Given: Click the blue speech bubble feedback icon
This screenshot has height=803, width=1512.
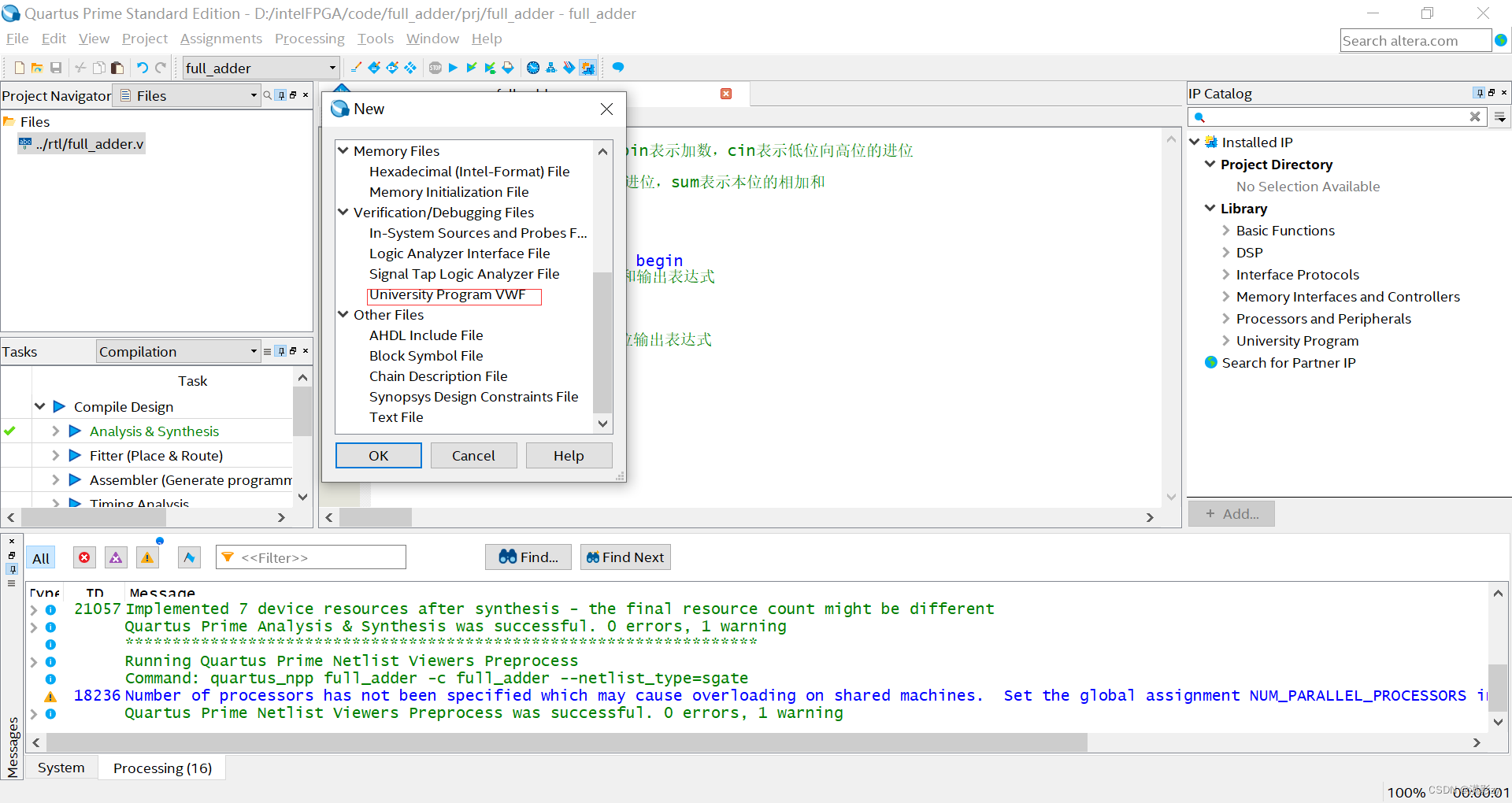Looking at the screenshot, I should click(x=618, y=68).
